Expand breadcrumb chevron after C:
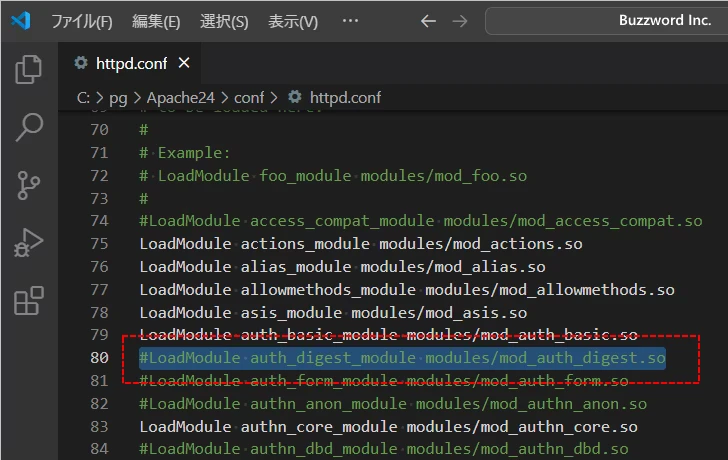Image resolution: width=728 pixels, height=460 pixels. tap(99, 97)
